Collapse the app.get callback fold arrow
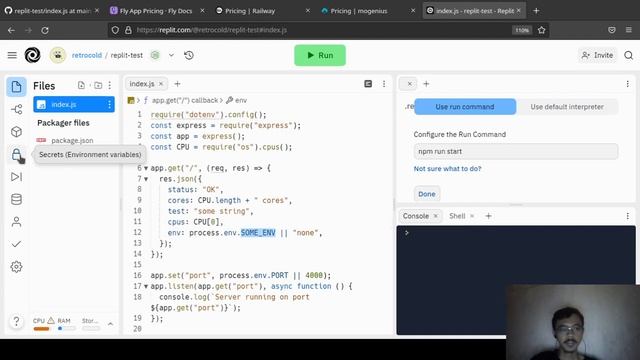This screenshot has height=360, width=640. click(x=146, y=168)
